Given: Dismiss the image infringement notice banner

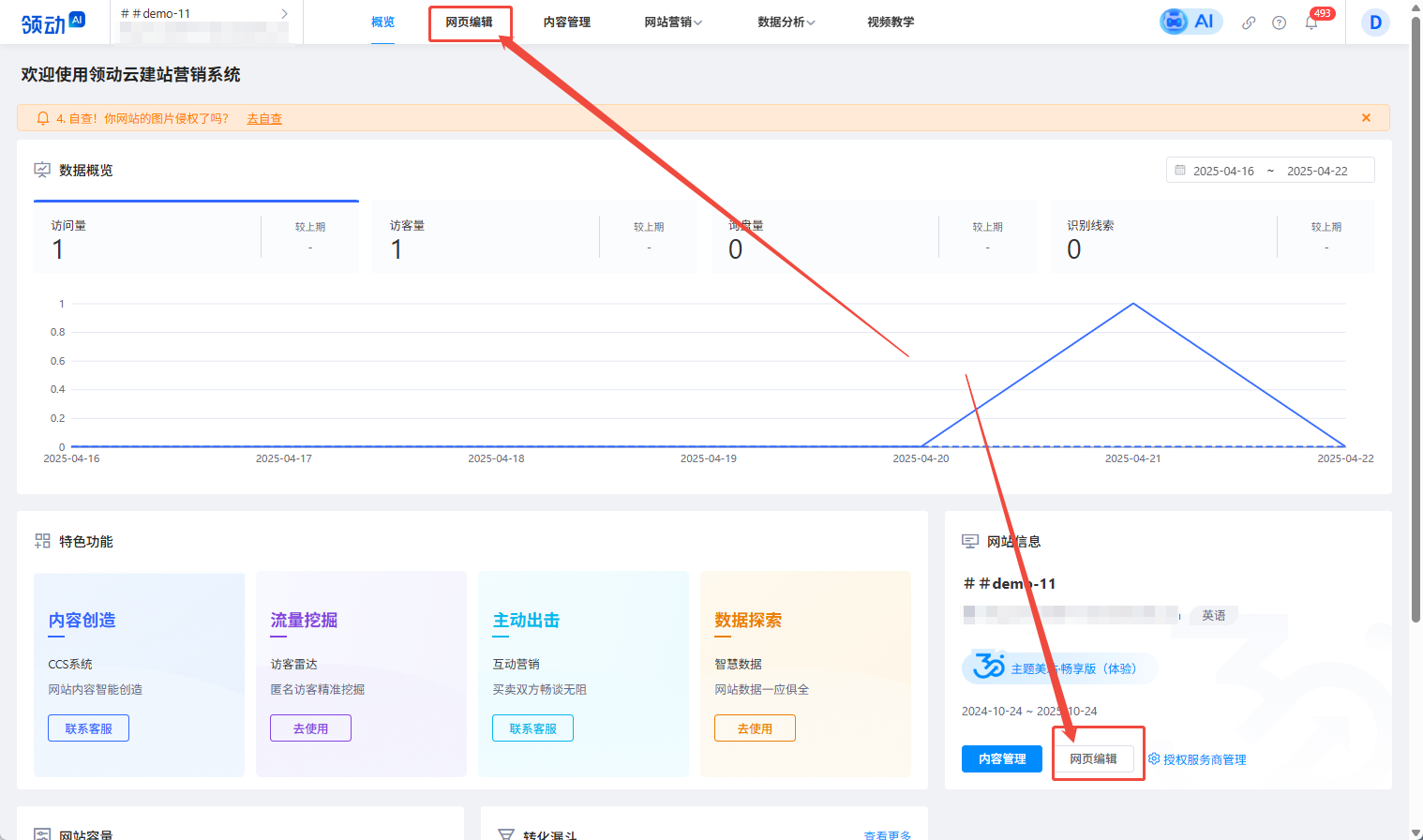Looking at the screenshot, I should point(1366,117).
